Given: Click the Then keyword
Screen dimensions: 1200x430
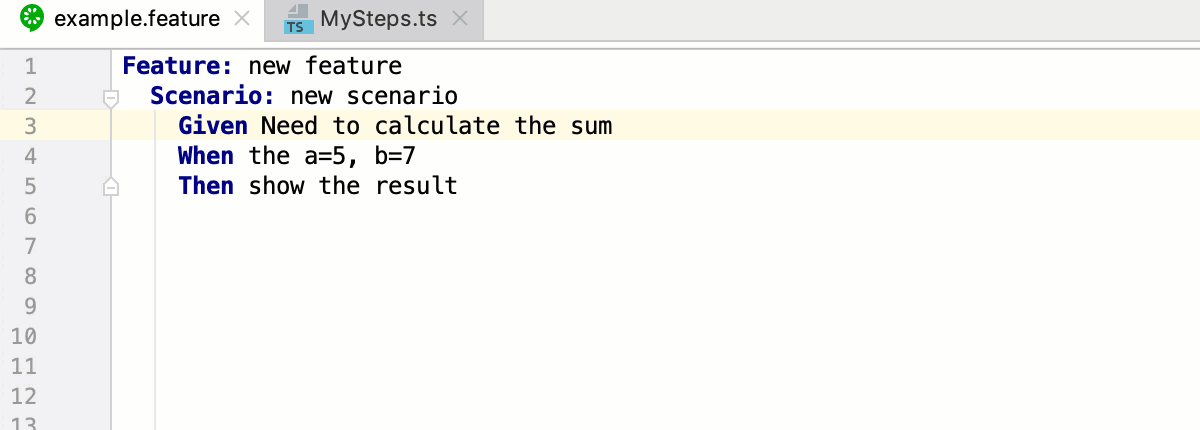Looking at the screenshot, I should 206,186.
